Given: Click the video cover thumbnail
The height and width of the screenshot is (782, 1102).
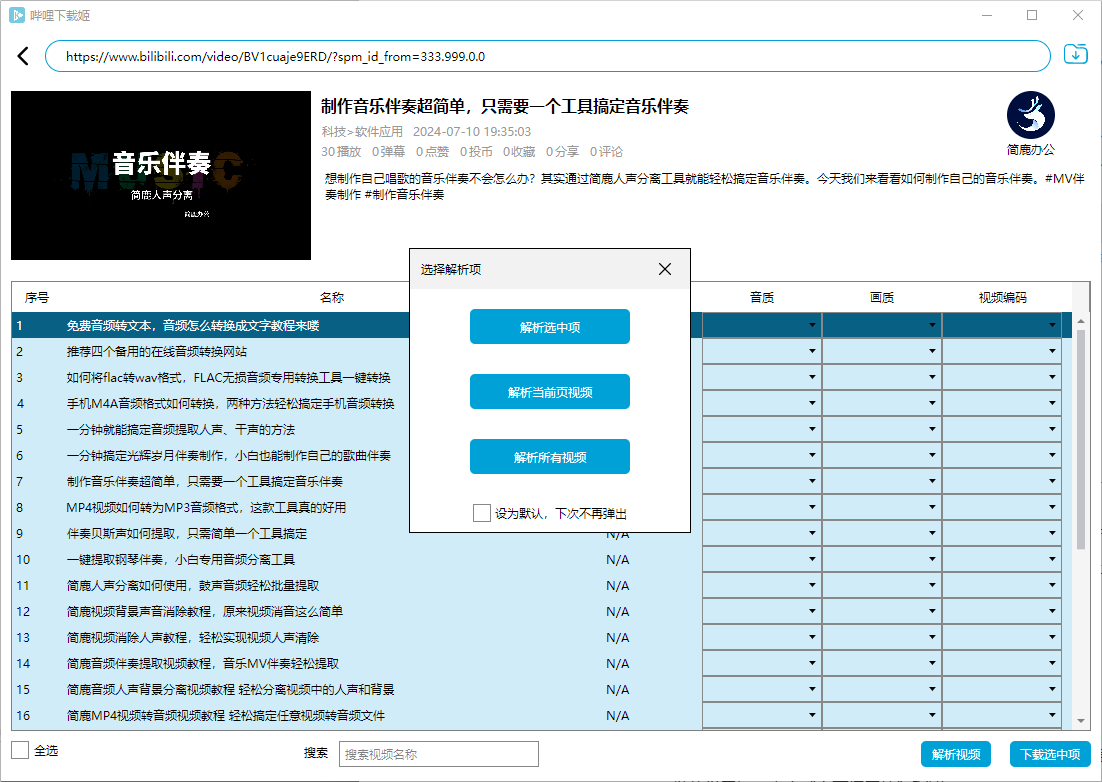Looking at the screenshot, I should [x=161, y=176].
